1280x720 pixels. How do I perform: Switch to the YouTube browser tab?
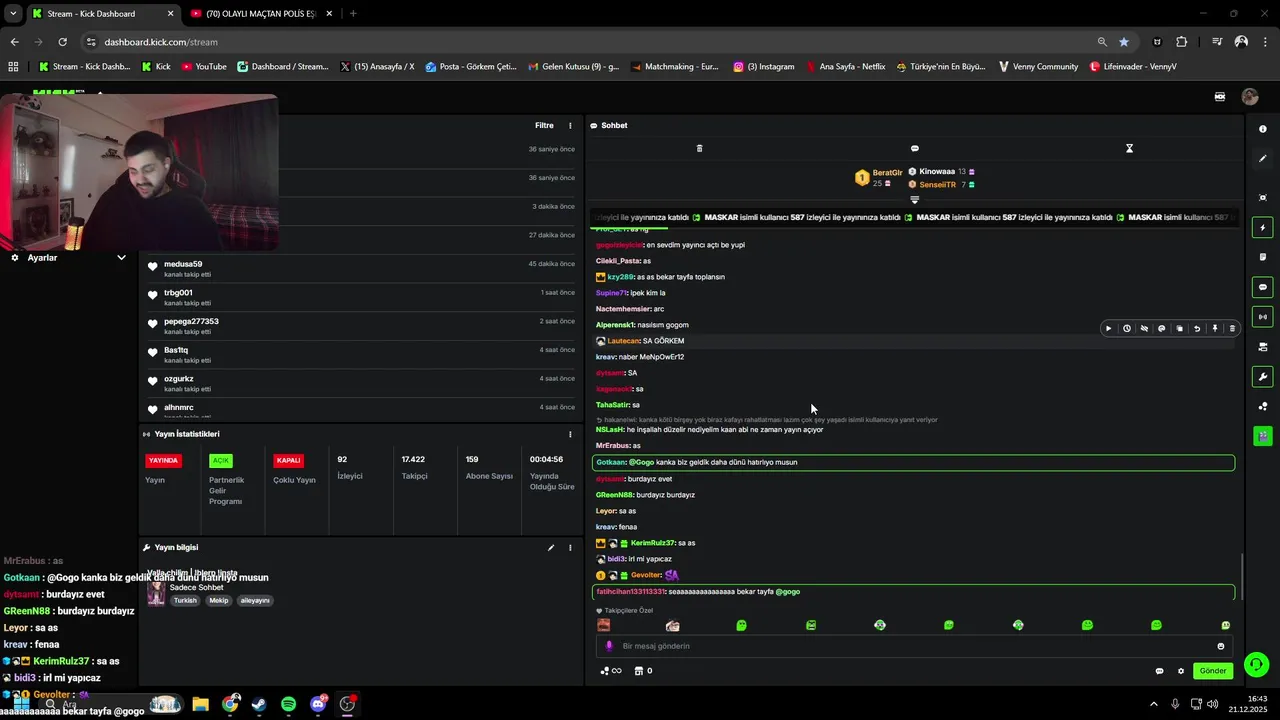click(262, 14)
